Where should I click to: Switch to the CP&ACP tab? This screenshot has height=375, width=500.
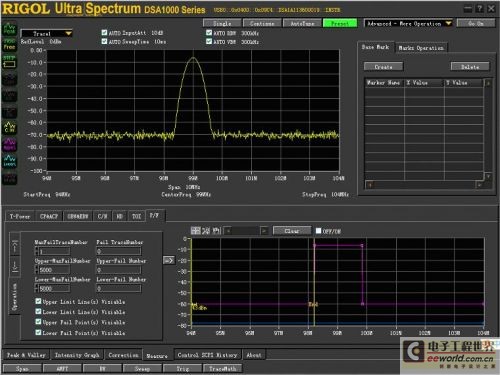point(49,216)
